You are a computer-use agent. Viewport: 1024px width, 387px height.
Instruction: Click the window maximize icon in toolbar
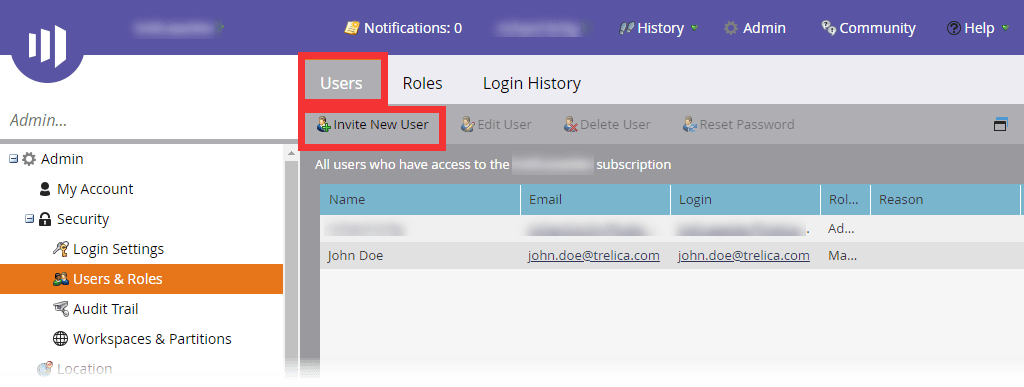[x=1000, y=125]
